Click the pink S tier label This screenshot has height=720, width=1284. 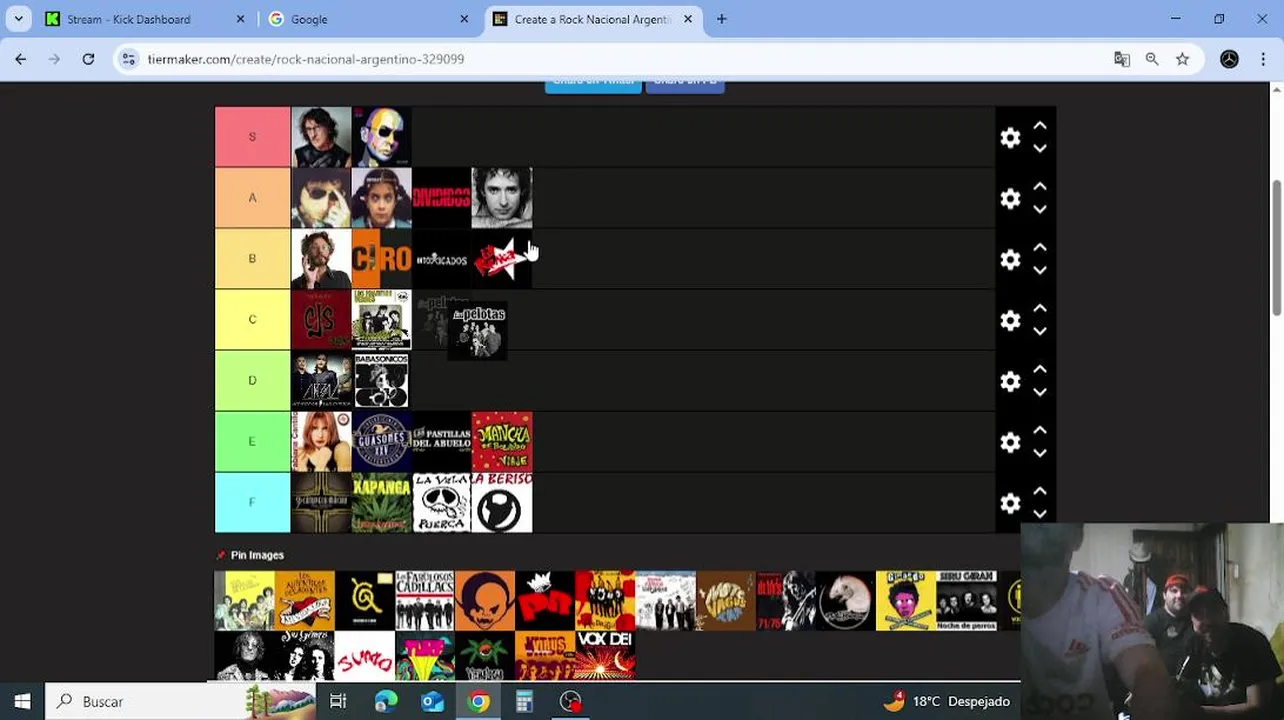[x=252, y=137]
